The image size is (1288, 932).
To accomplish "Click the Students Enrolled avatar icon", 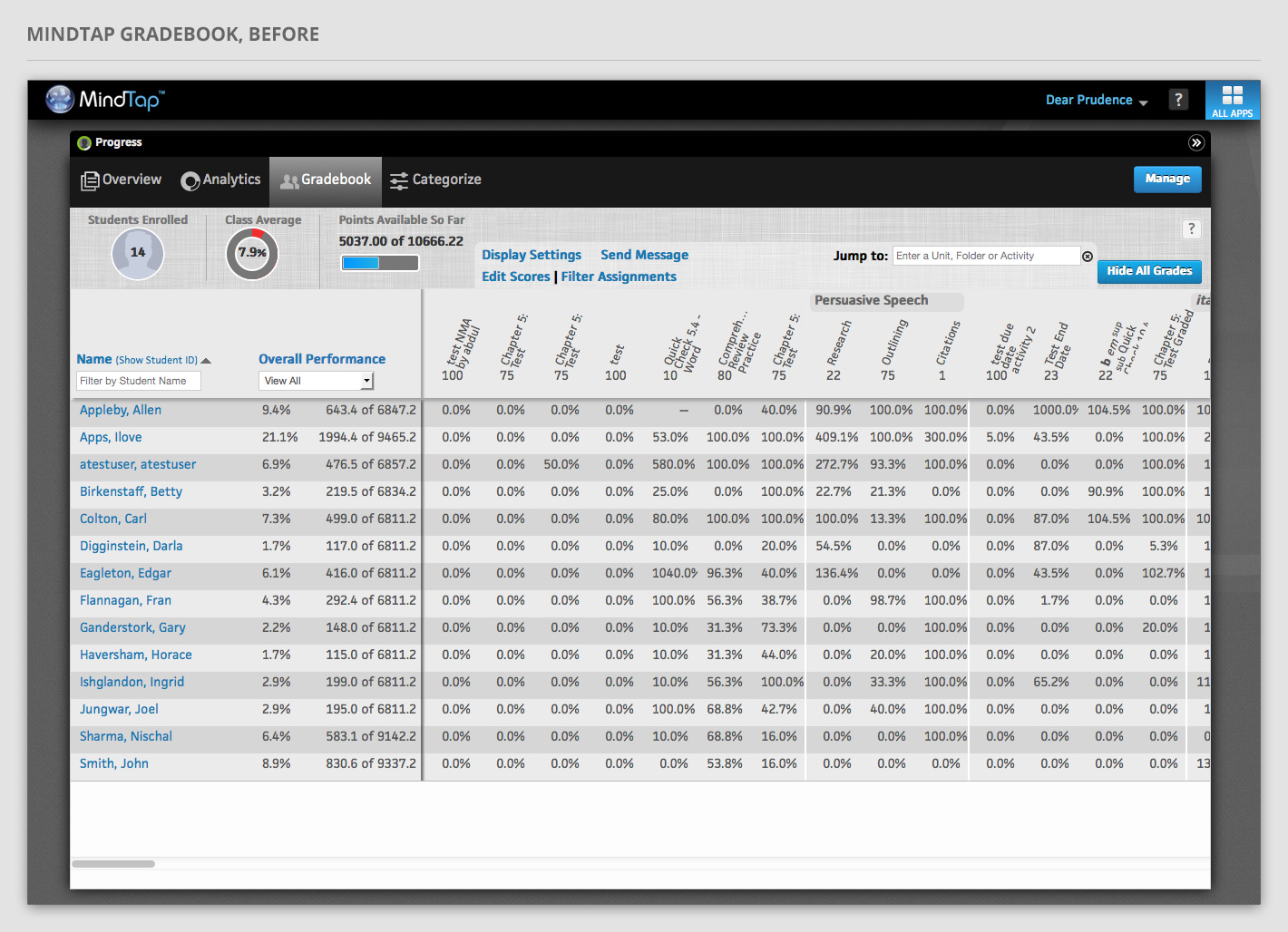I will 138,253.
